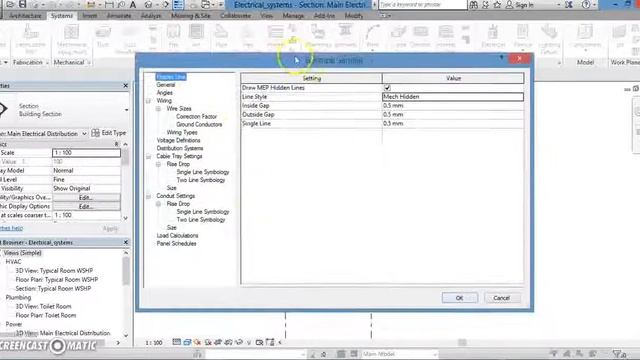
Task: Collapse the Wiring tree node
Action: [149, 101]
